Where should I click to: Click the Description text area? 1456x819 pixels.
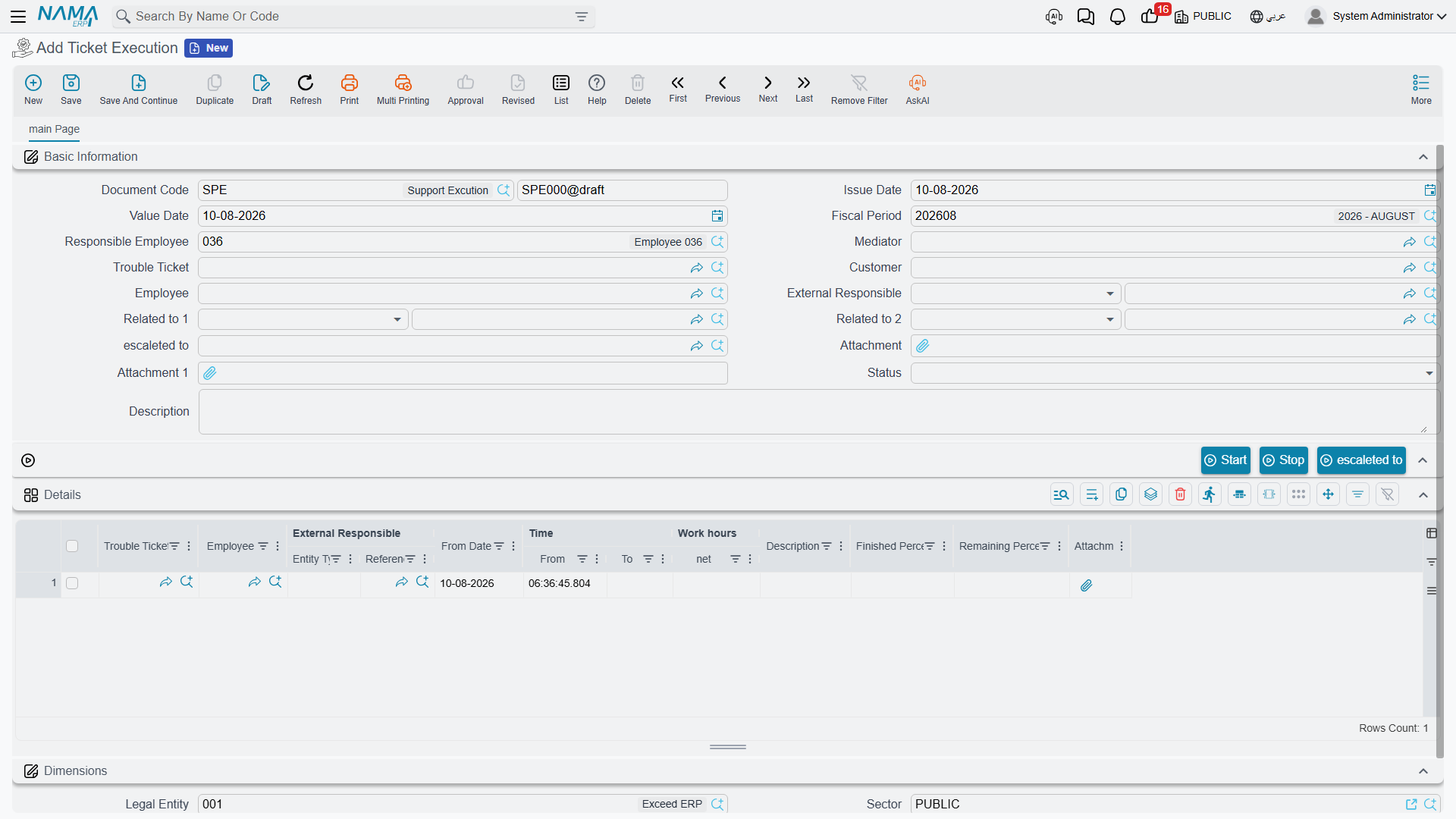click(817, 412)
